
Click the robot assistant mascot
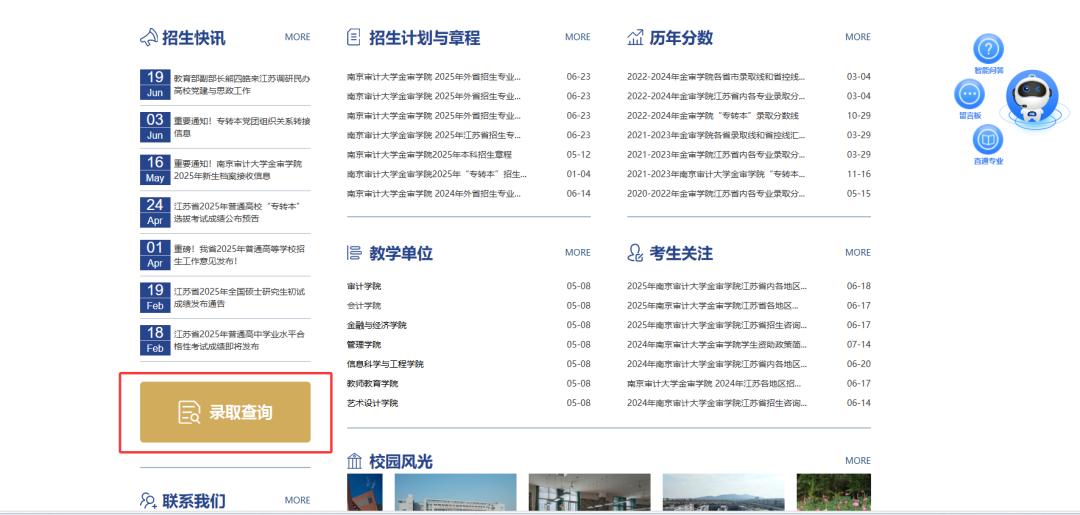coord(1030,96)
